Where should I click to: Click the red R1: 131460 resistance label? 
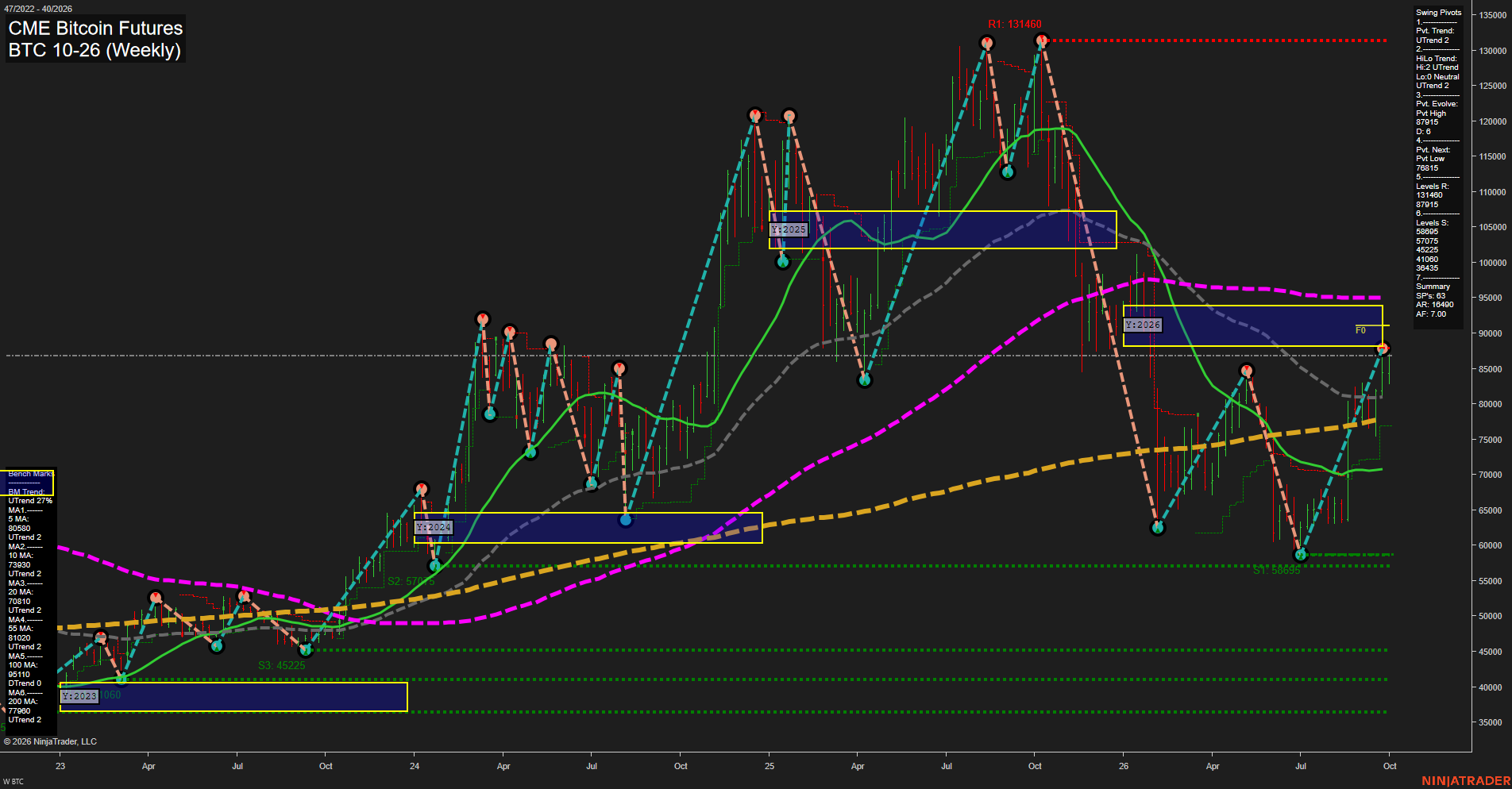pyautogui.click(x=1014, y=24)
